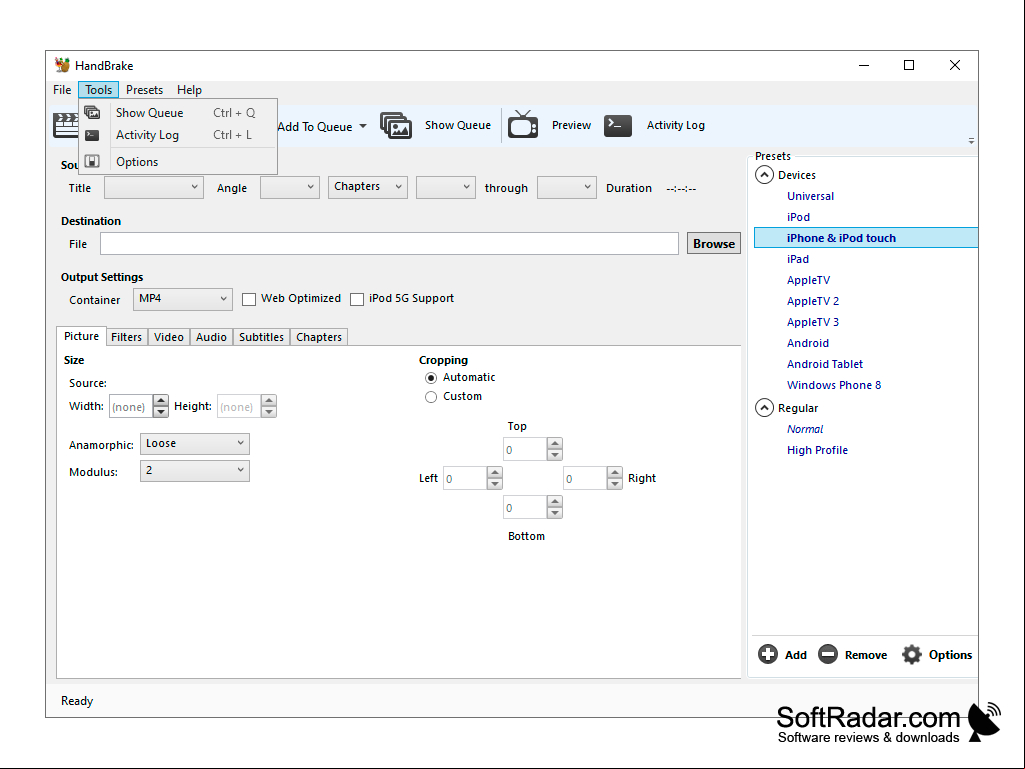Open the File menu

click(62, 90)
